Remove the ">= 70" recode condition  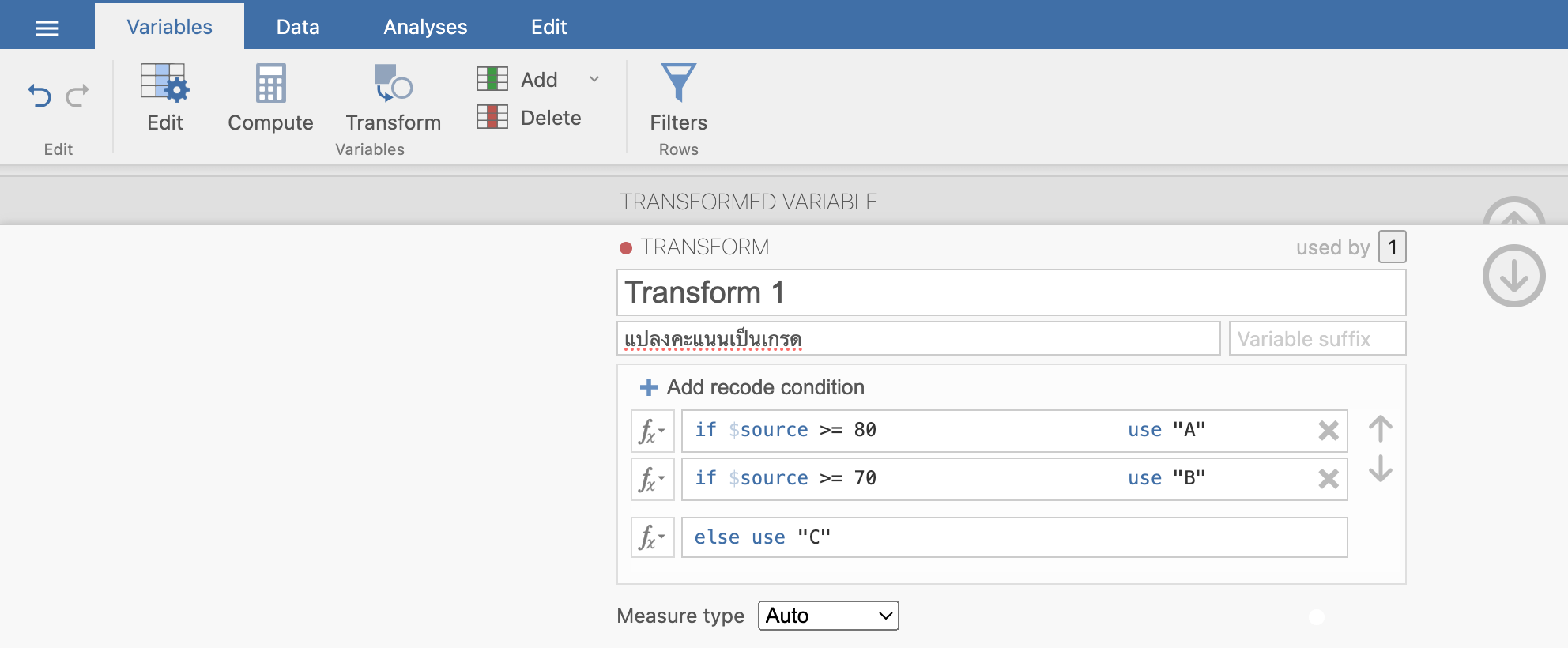pyautogui.click(x=1329, y=479)
